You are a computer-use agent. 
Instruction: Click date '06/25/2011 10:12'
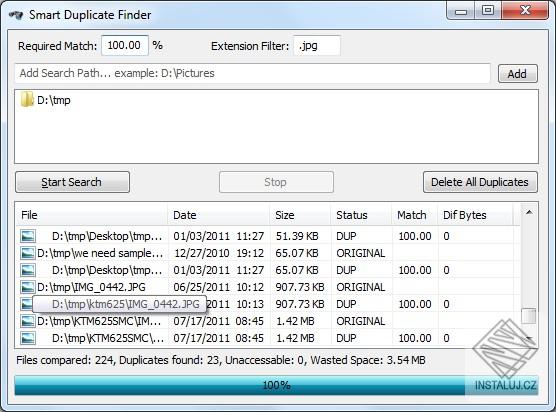(x=219, y=287)
